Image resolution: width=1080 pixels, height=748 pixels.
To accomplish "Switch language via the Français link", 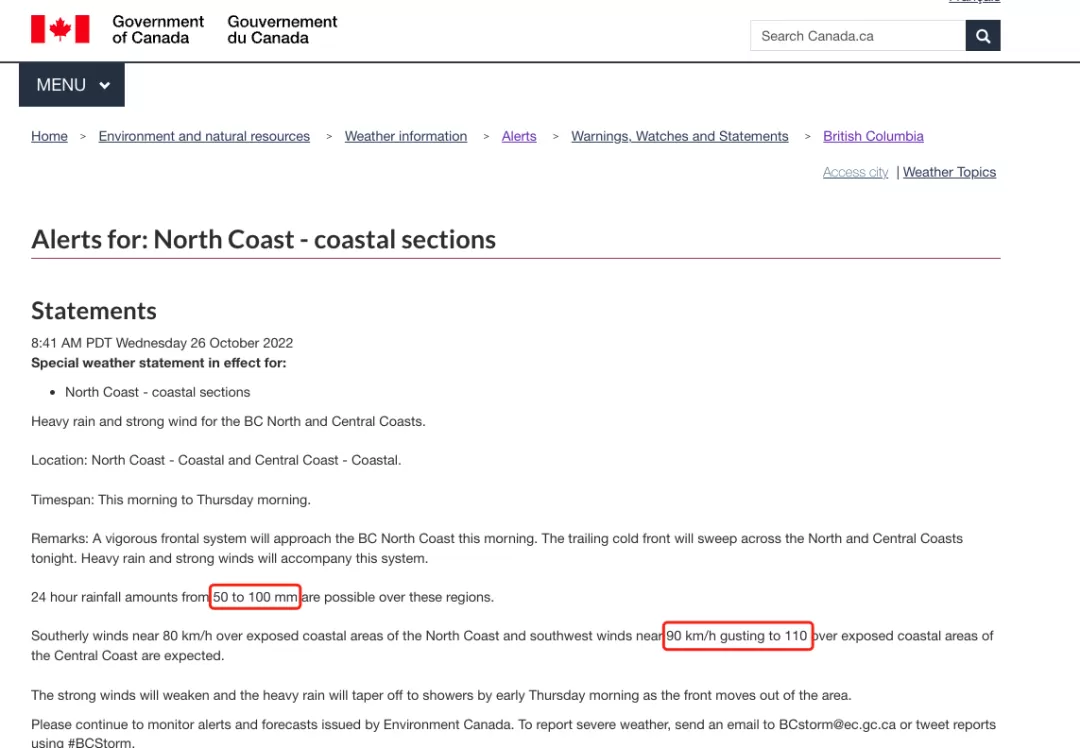I will [975, 1].
